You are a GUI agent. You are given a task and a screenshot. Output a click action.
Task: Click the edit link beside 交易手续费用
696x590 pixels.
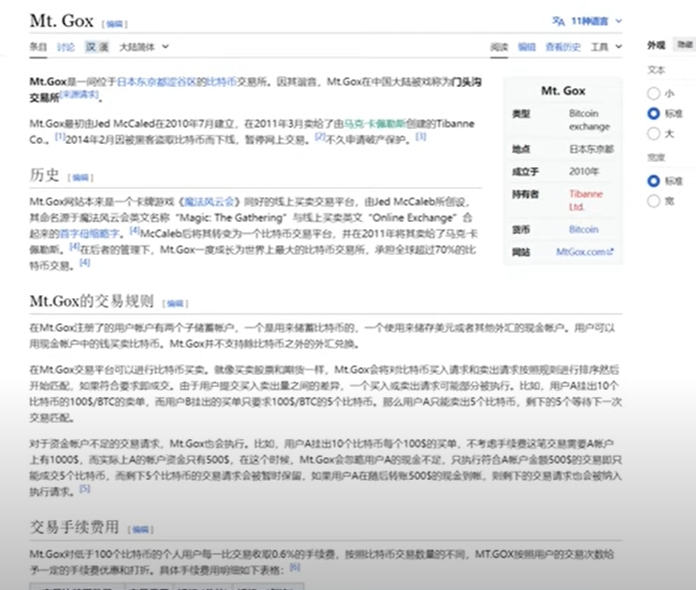(x=140, y=530)
